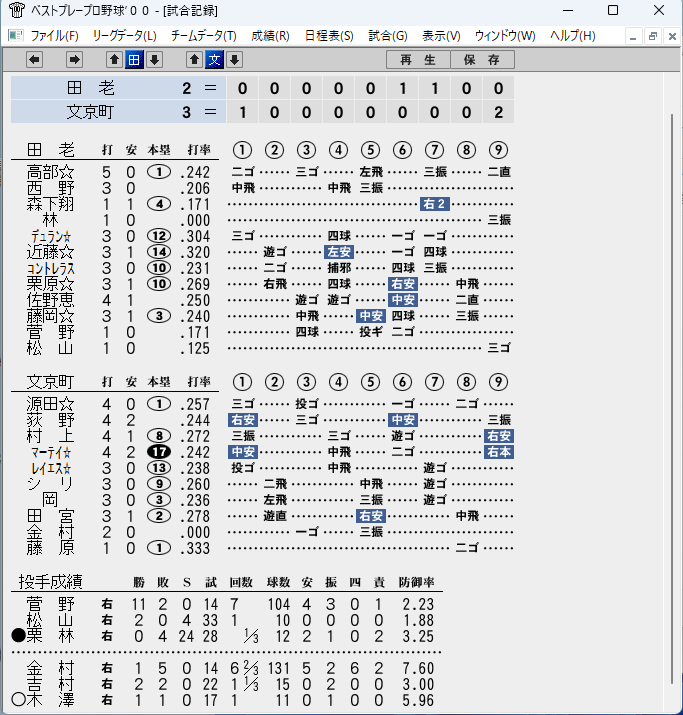683x715 pixels.
Task: Restore the inner 試合記録 child window
Action: pyautogui.click(x=652, y=36)
